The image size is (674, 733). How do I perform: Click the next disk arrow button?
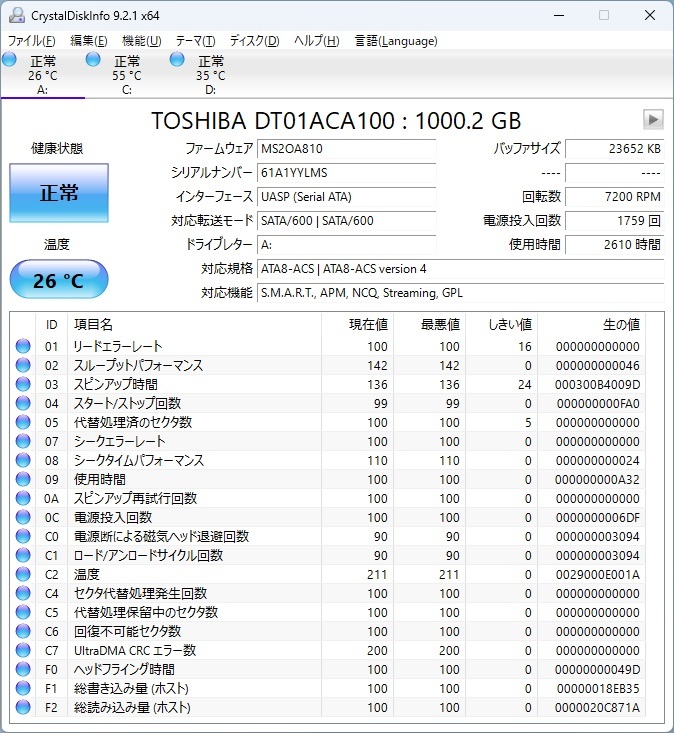pos(653,120)
